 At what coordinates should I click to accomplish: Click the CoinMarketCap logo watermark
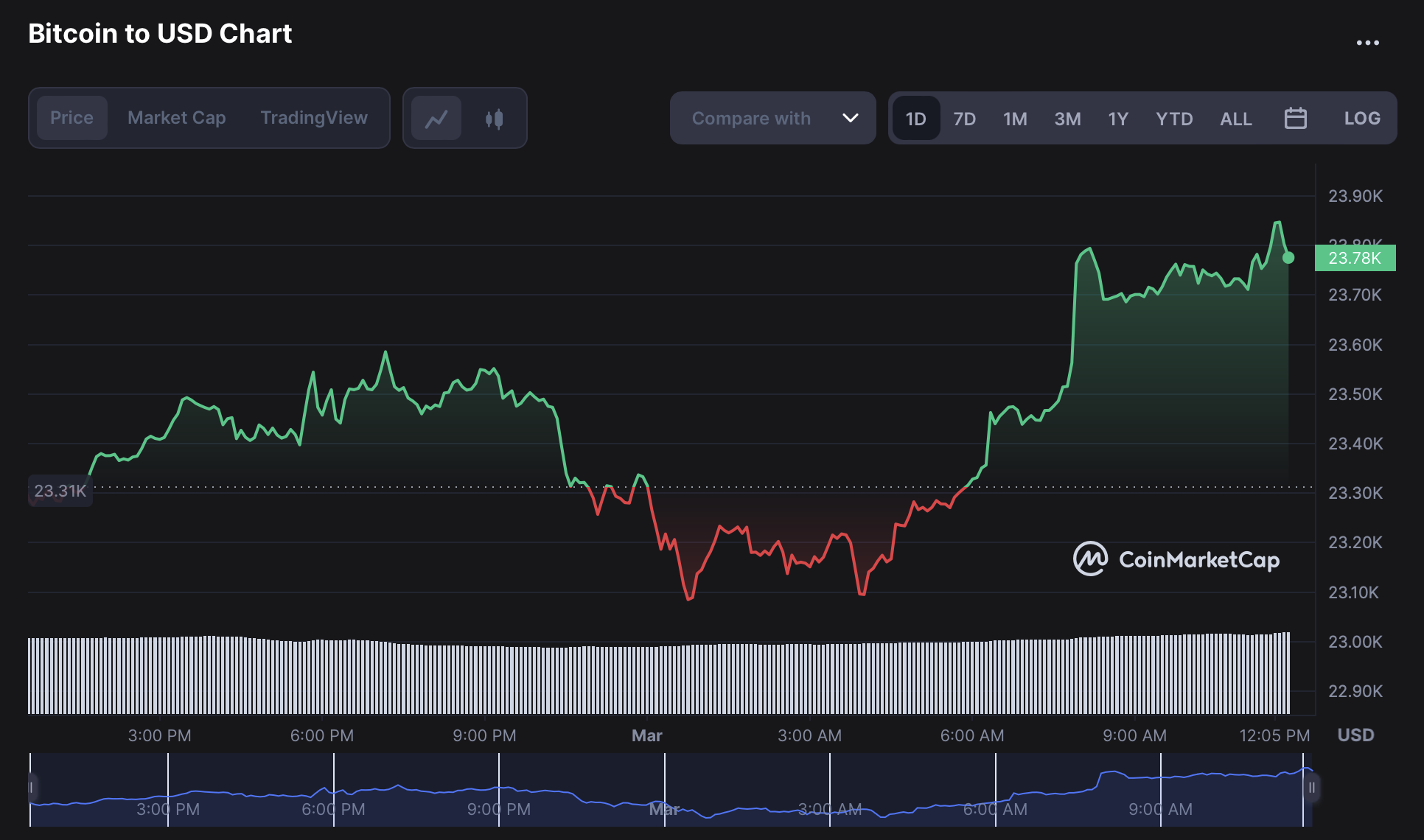click(x=1176, y=559)
